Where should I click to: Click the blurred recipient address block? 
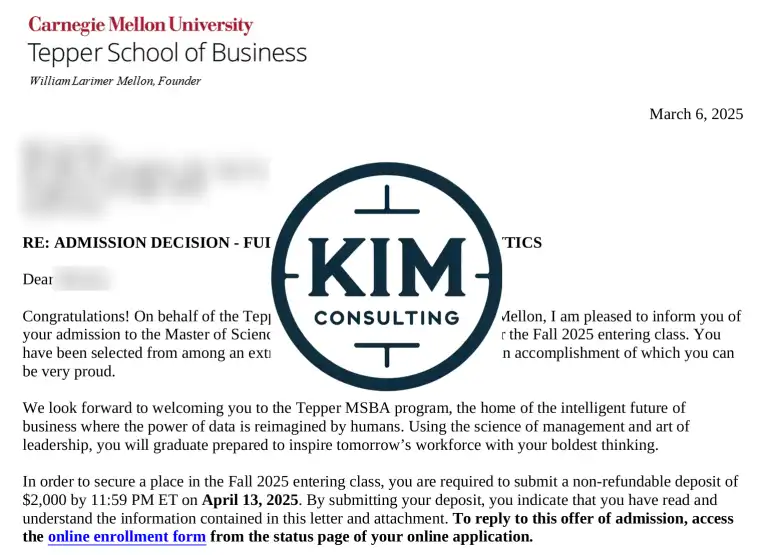click(x=140, y=180)
